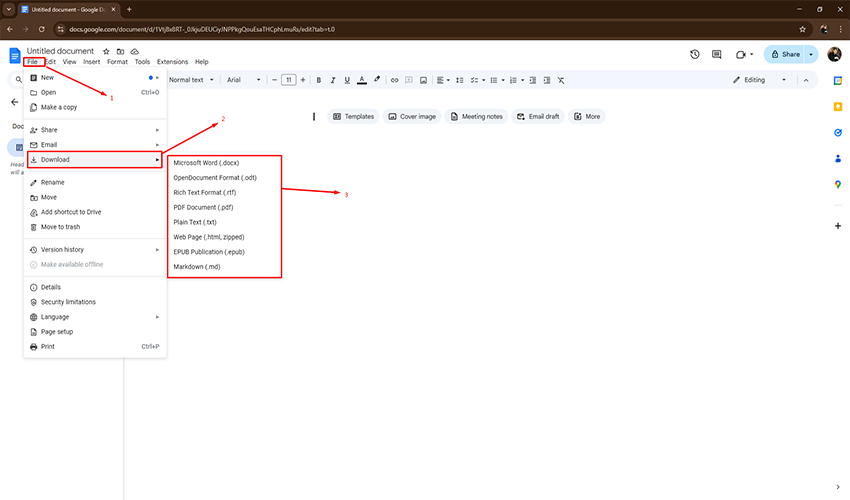
Task: Expand bulleted list options arrow
Action: click(503, 80)
